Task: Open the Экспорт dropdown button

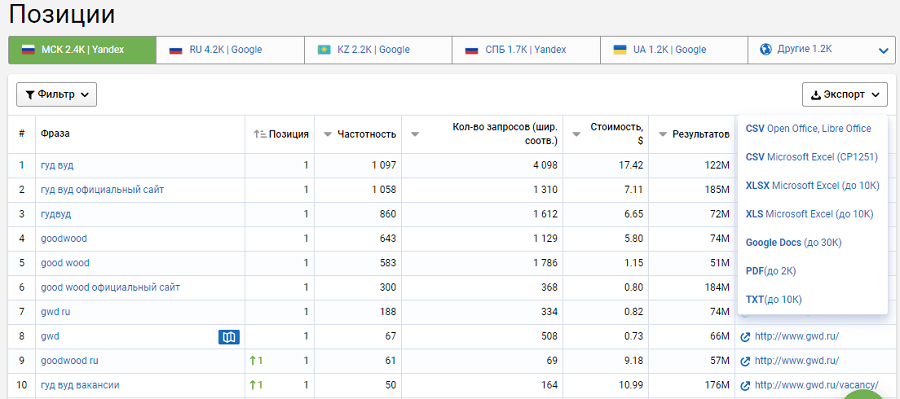Action: tap(845, 95)
